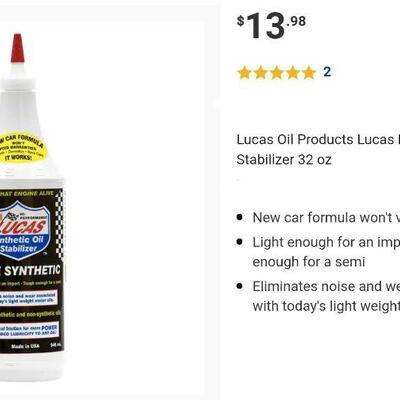This screenshot has width=400, height=400.
Task: Click the "enough for a semi" text line
Action: (x=309, y=262)
